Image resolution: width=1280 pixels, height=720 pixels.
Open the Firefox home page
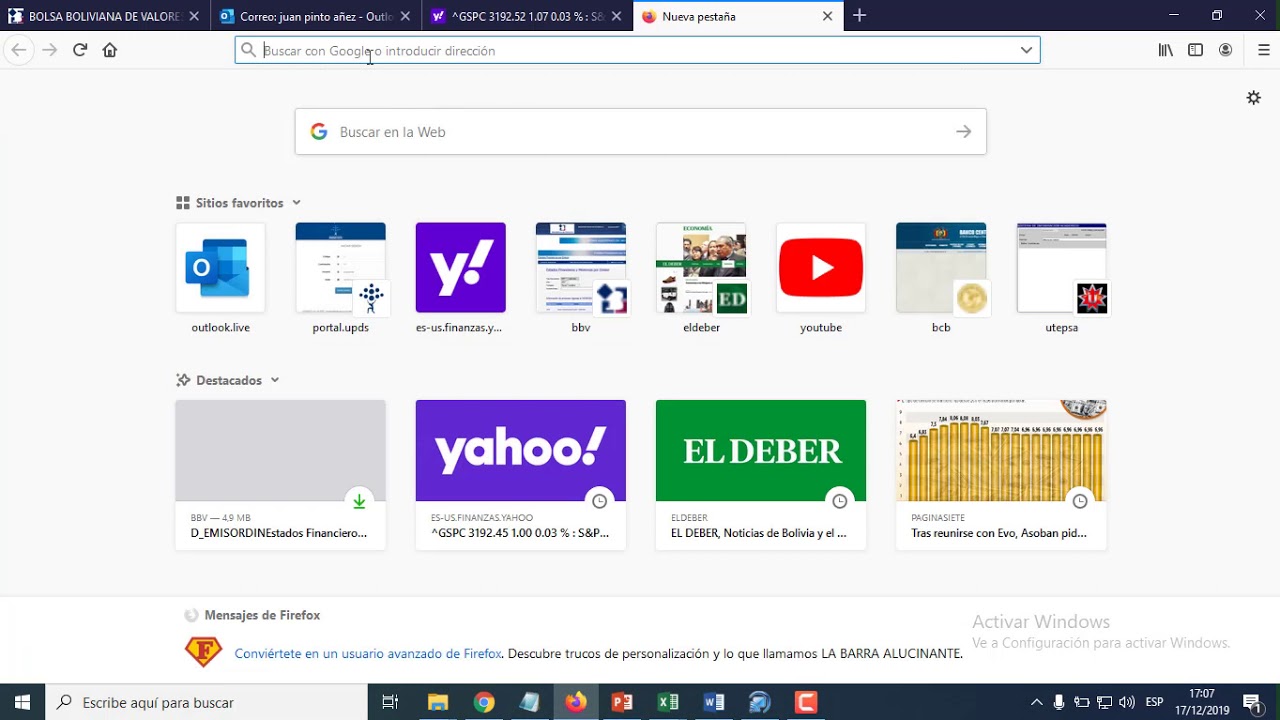(x=110, y=50)
